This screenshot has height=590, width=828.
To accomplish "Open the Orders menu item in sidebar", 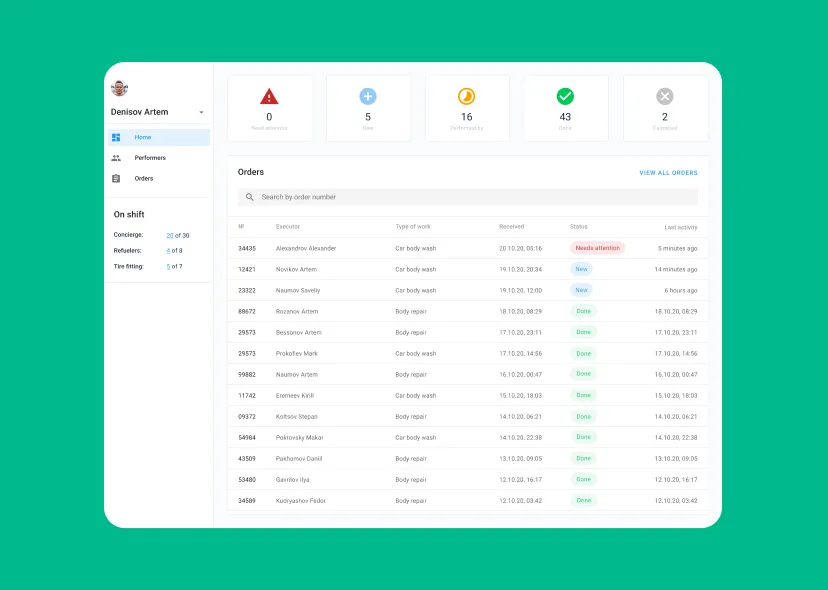I will [144, 179].
